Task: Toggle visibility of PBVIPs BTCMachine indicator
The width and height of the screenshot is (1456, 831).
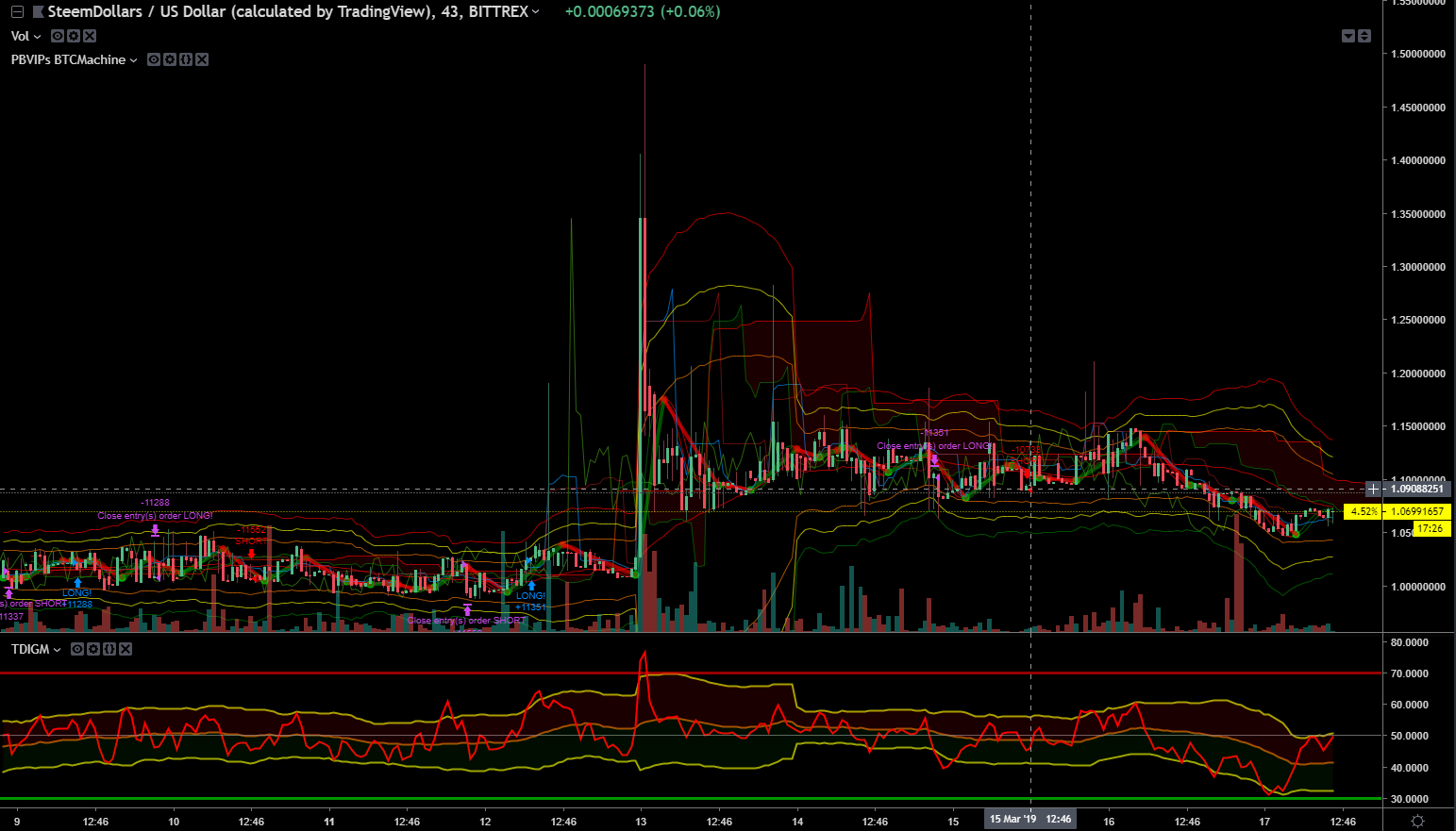Action: coord(154,59)
